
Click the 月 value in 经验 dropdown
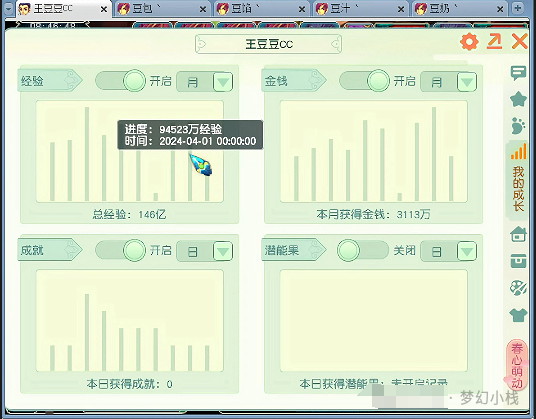(192, 82)
